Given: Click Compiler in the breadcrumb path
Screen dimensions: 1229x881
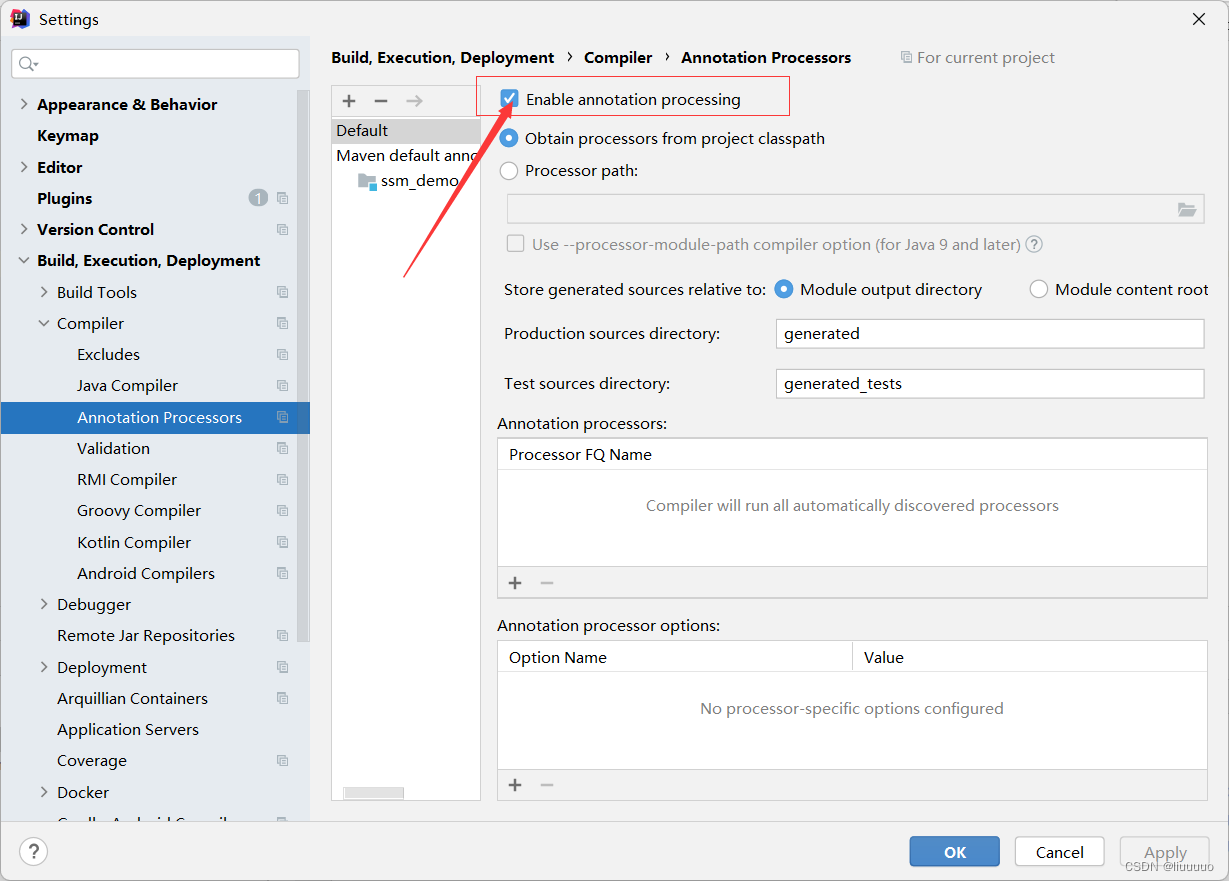Looking at the screenshot, I should (618, 57).
